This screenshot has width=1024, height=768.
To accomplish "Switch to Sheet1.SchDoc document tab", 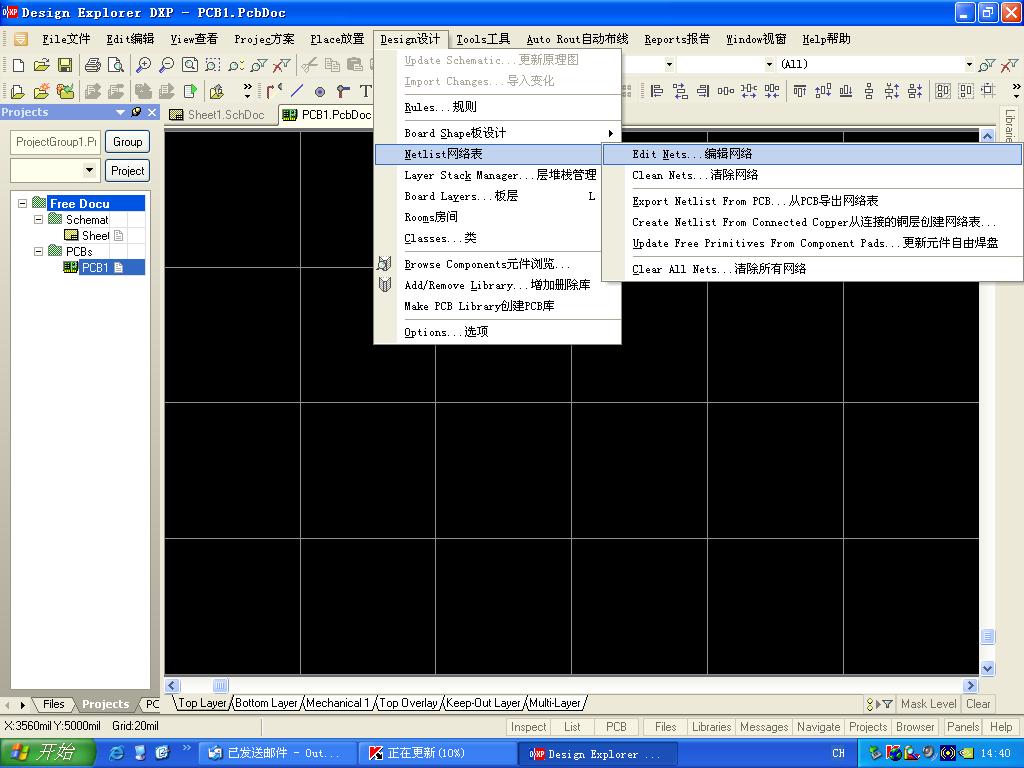I will (x=217, y=115).
